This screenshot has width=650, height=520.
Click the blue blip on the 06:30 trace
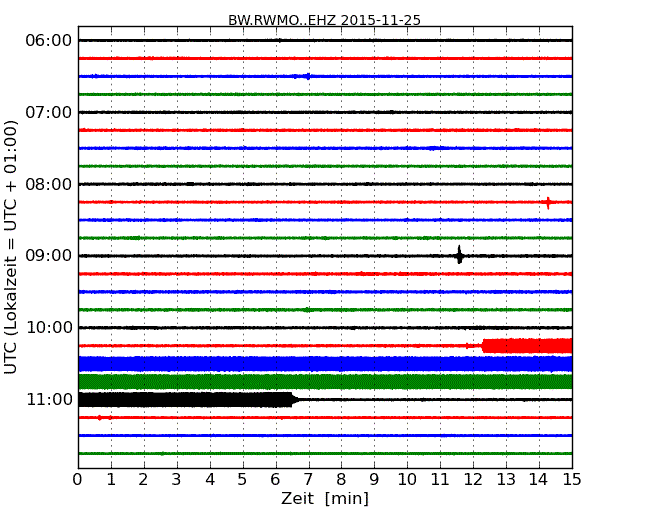point(308,76)
